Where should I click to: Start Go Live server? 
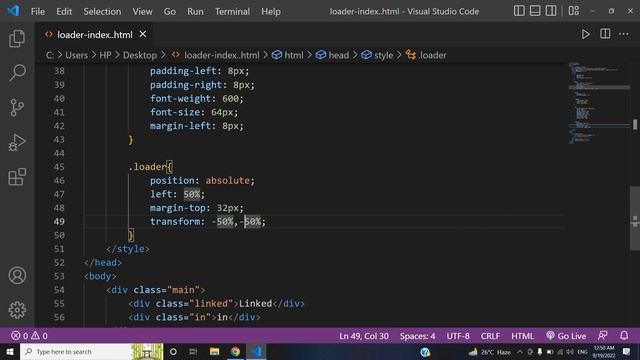[x=566, y=336]
